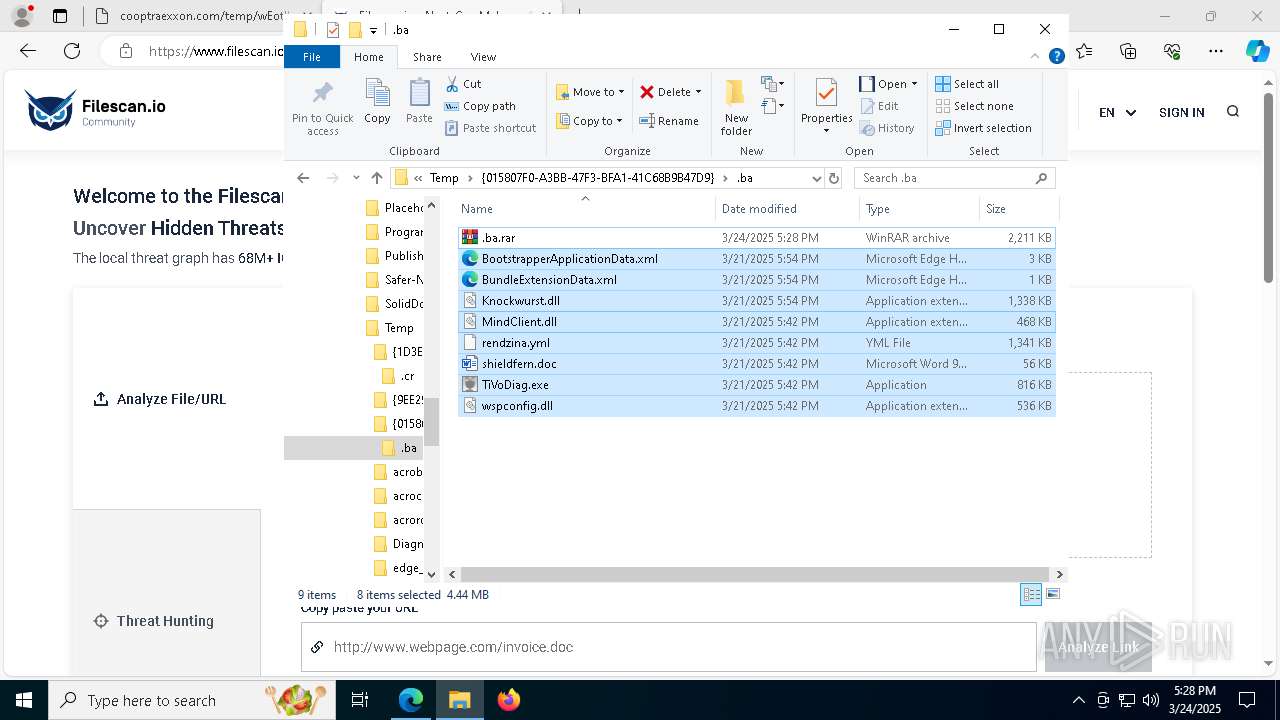Switch to Large icons view layout

(x=1052, y=595)
